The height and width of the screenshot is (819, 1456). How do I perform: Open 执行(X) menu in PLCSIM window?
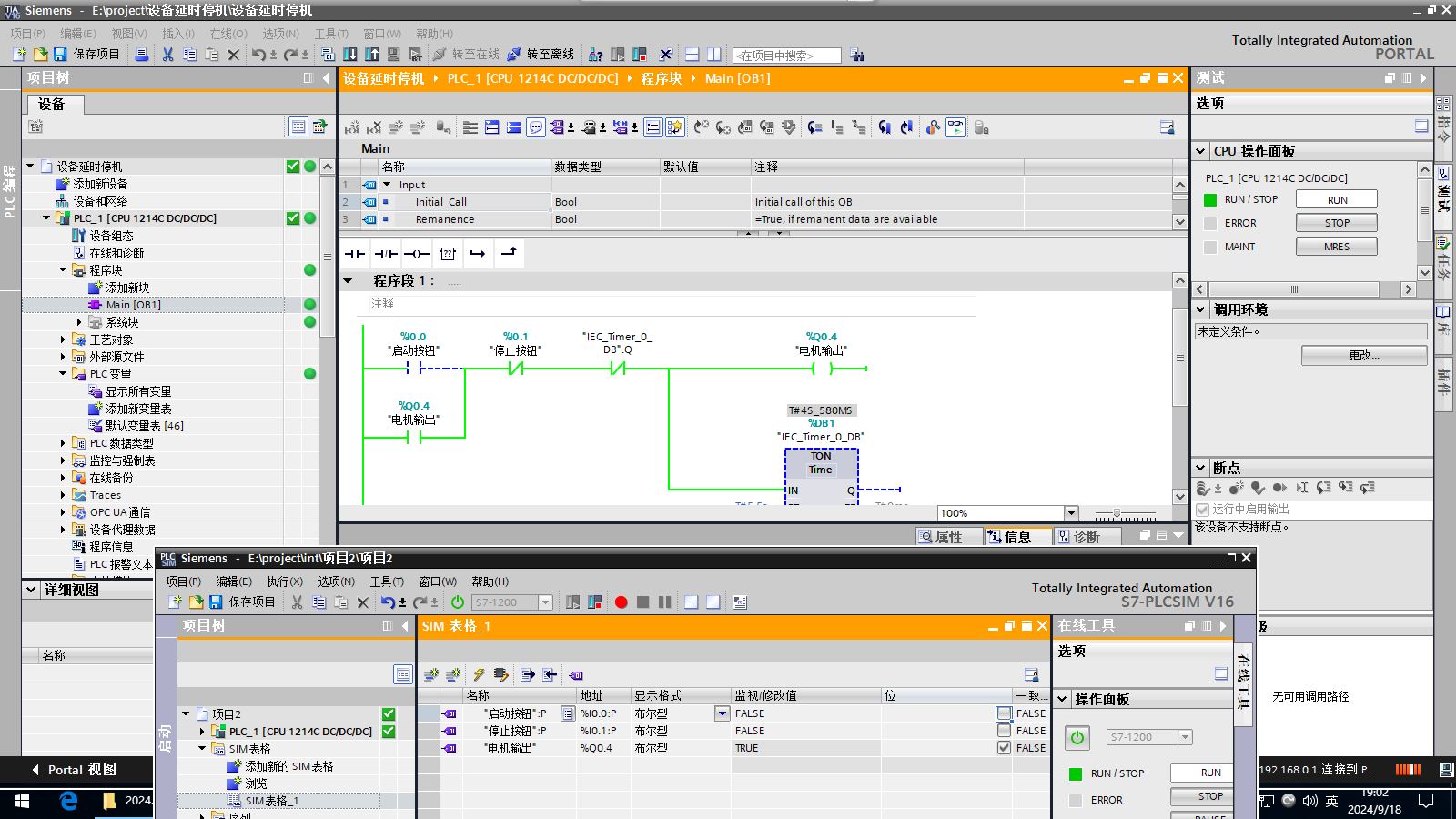pyautogui.click(x=285, y=581)
